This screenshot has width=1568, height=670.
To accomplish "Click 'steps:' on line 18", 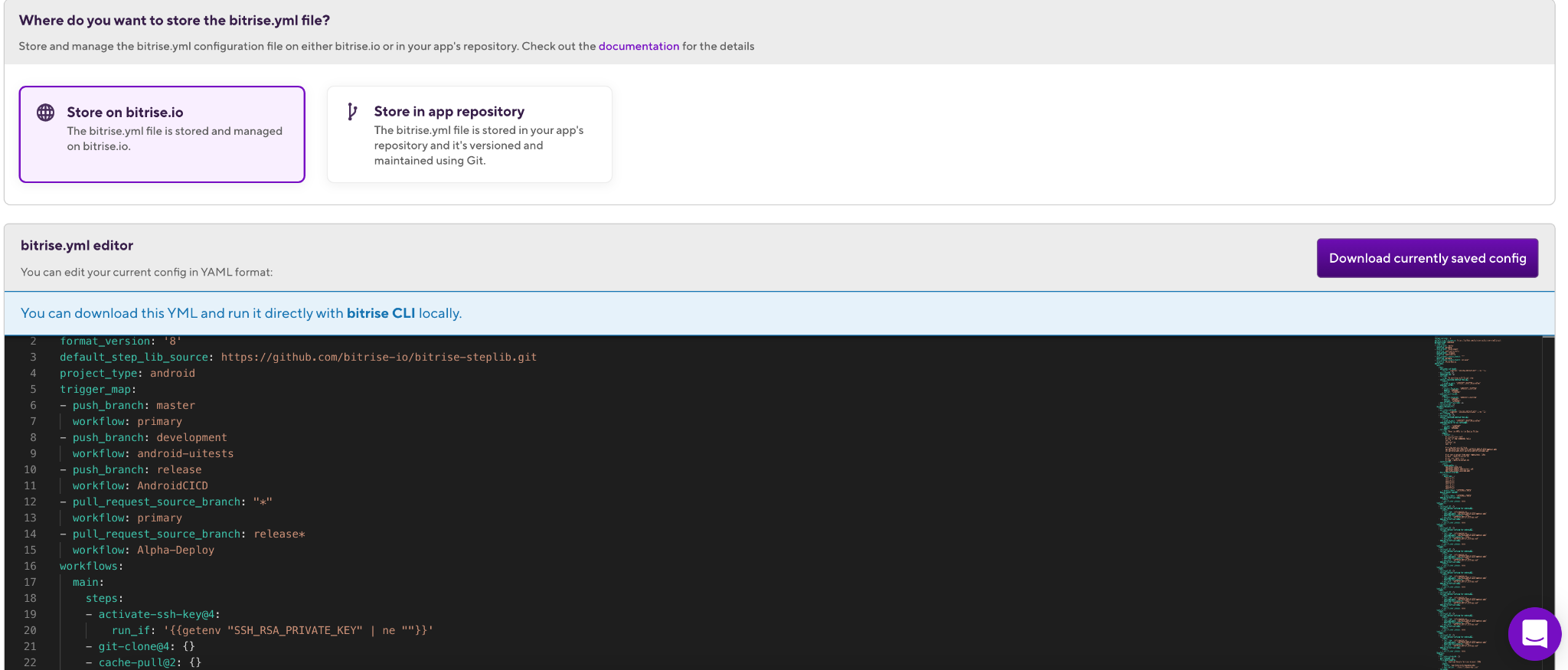I will click(105, 598).
